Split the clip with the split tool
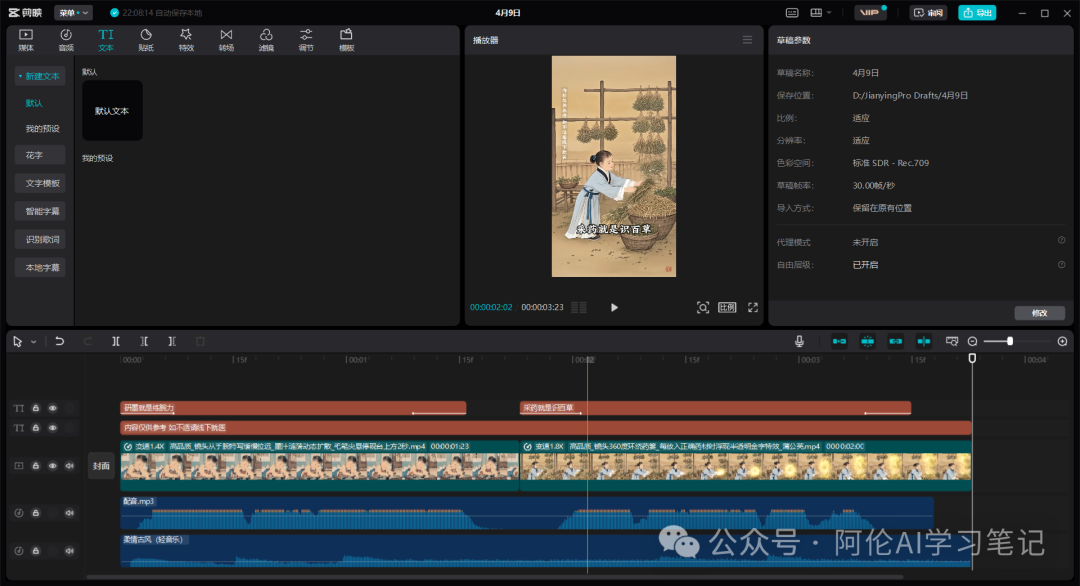1080x586 pixels. (116, 341)
